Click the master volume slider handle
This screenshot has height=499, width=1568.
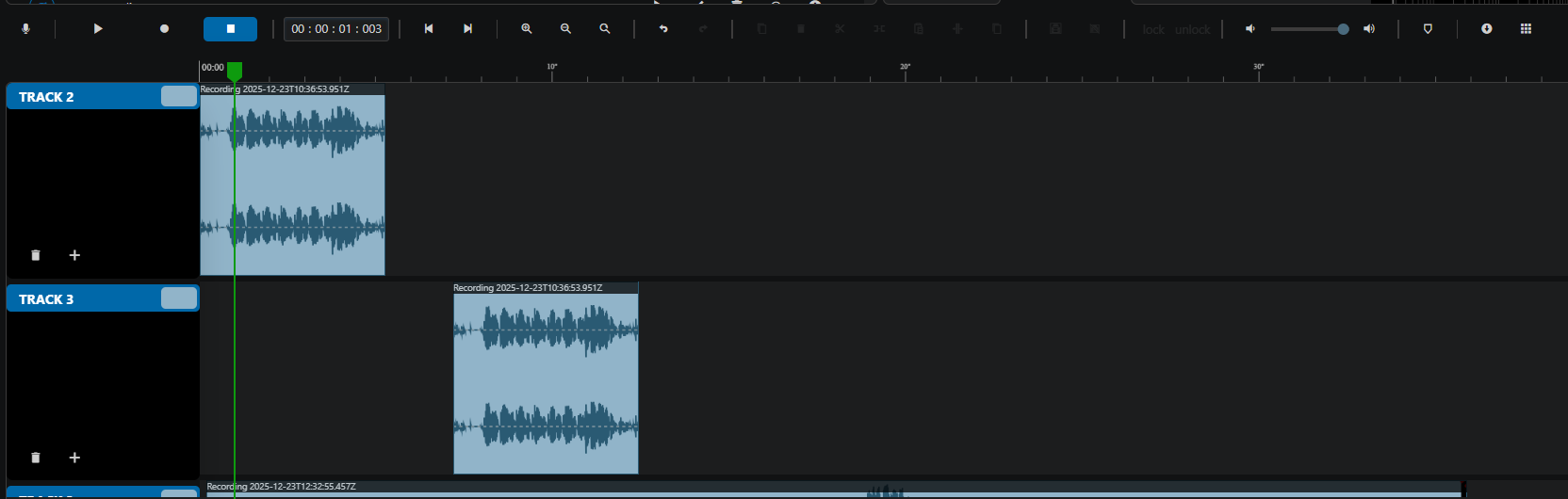point(1343,29)
